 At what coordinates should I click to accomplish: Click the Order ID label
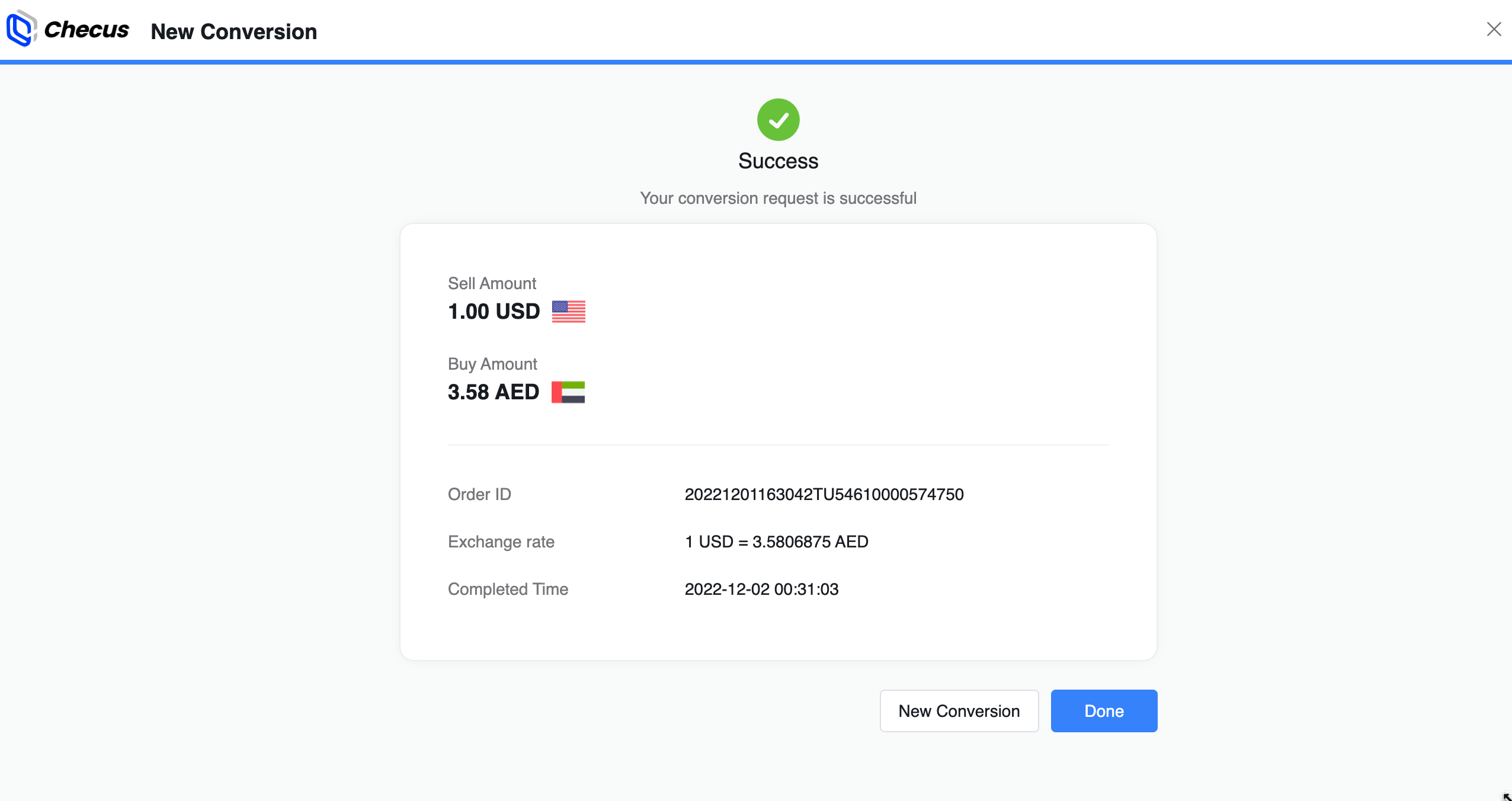[479, 494]
